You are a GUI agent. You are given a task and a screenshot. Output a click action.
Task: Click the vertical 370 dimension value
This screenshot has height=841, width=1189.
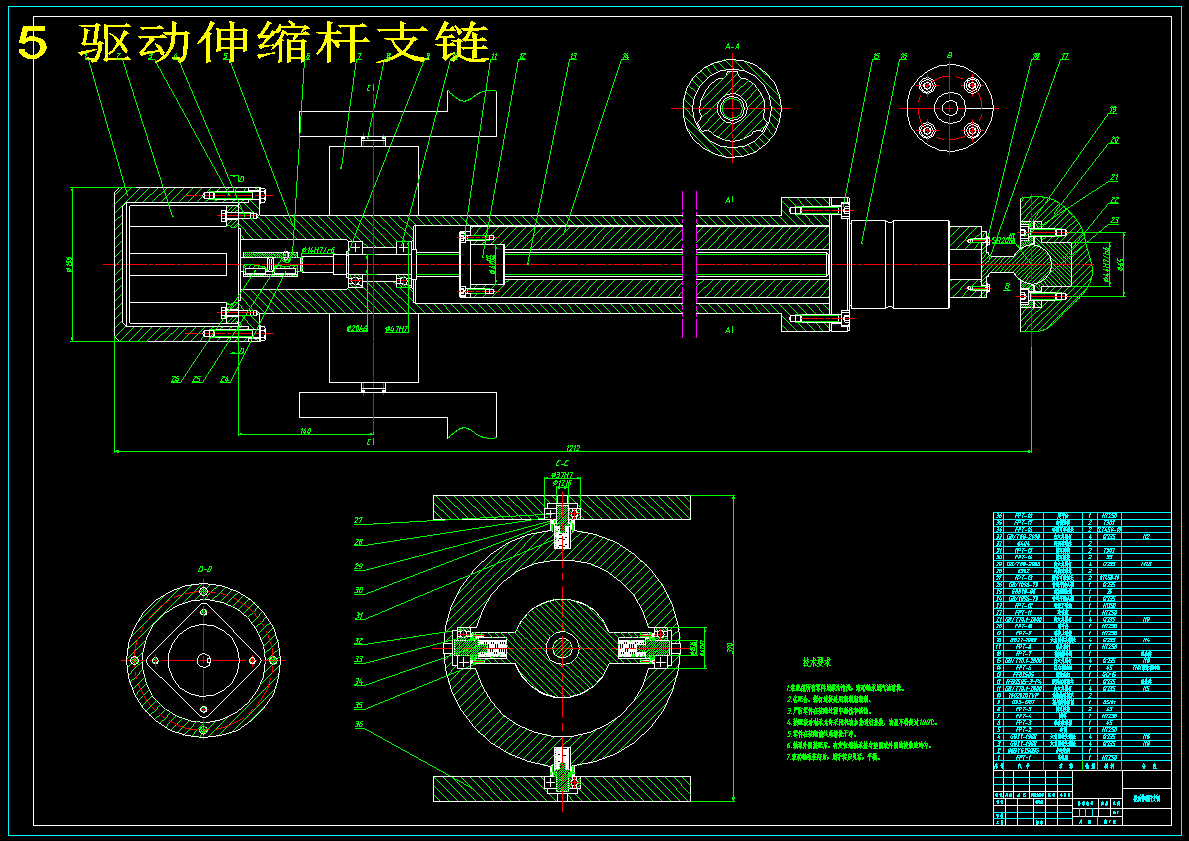coord(730,648)
